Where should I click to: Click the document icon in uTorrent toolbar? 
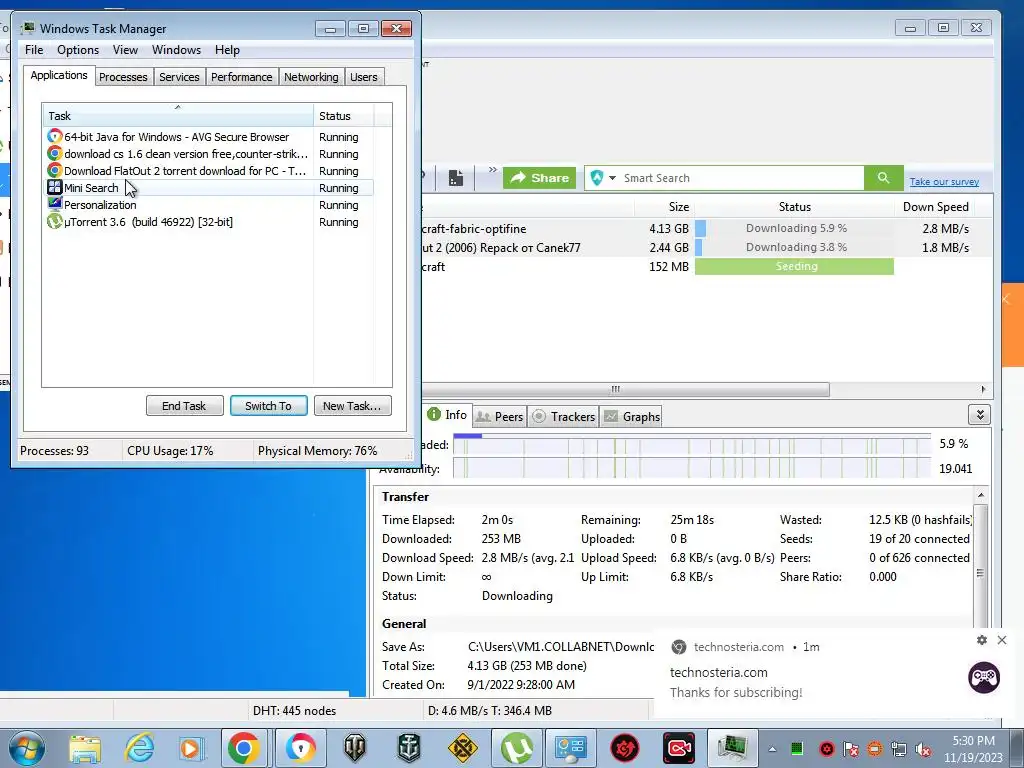pos(456,178)
